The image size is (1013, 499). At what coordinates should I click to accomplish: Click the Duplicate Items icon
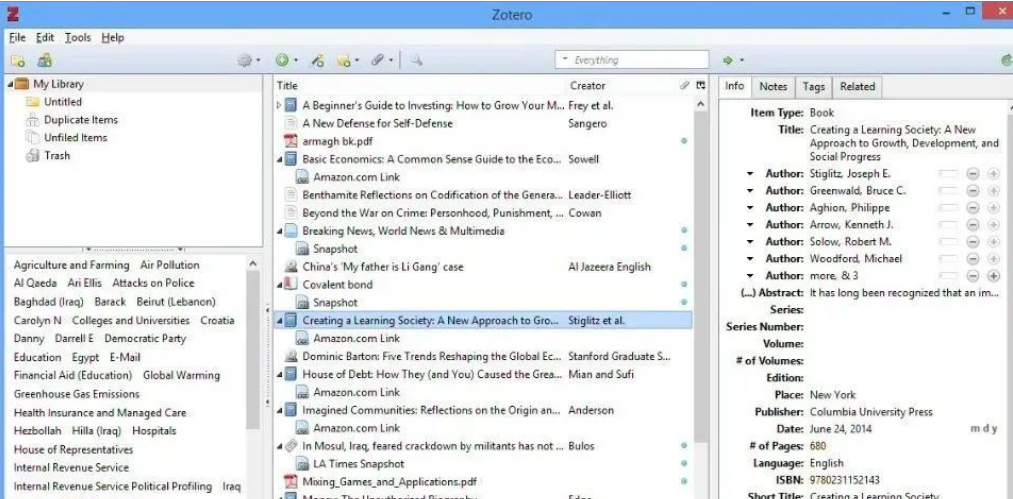pyautogui.click(x=32, y=120)
